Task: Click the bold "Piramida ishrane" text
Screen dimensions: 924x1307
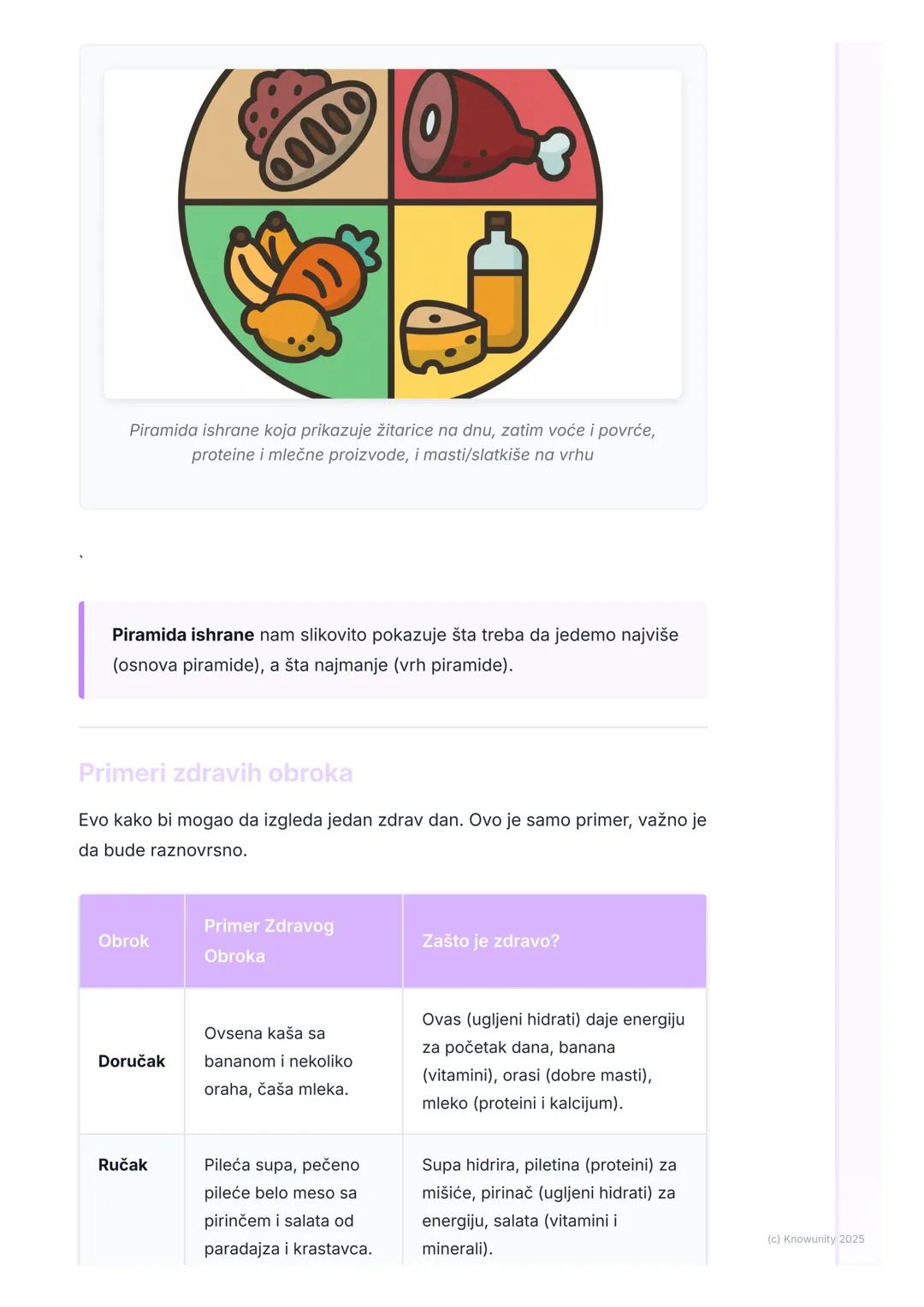Action: tap(183, 635)
